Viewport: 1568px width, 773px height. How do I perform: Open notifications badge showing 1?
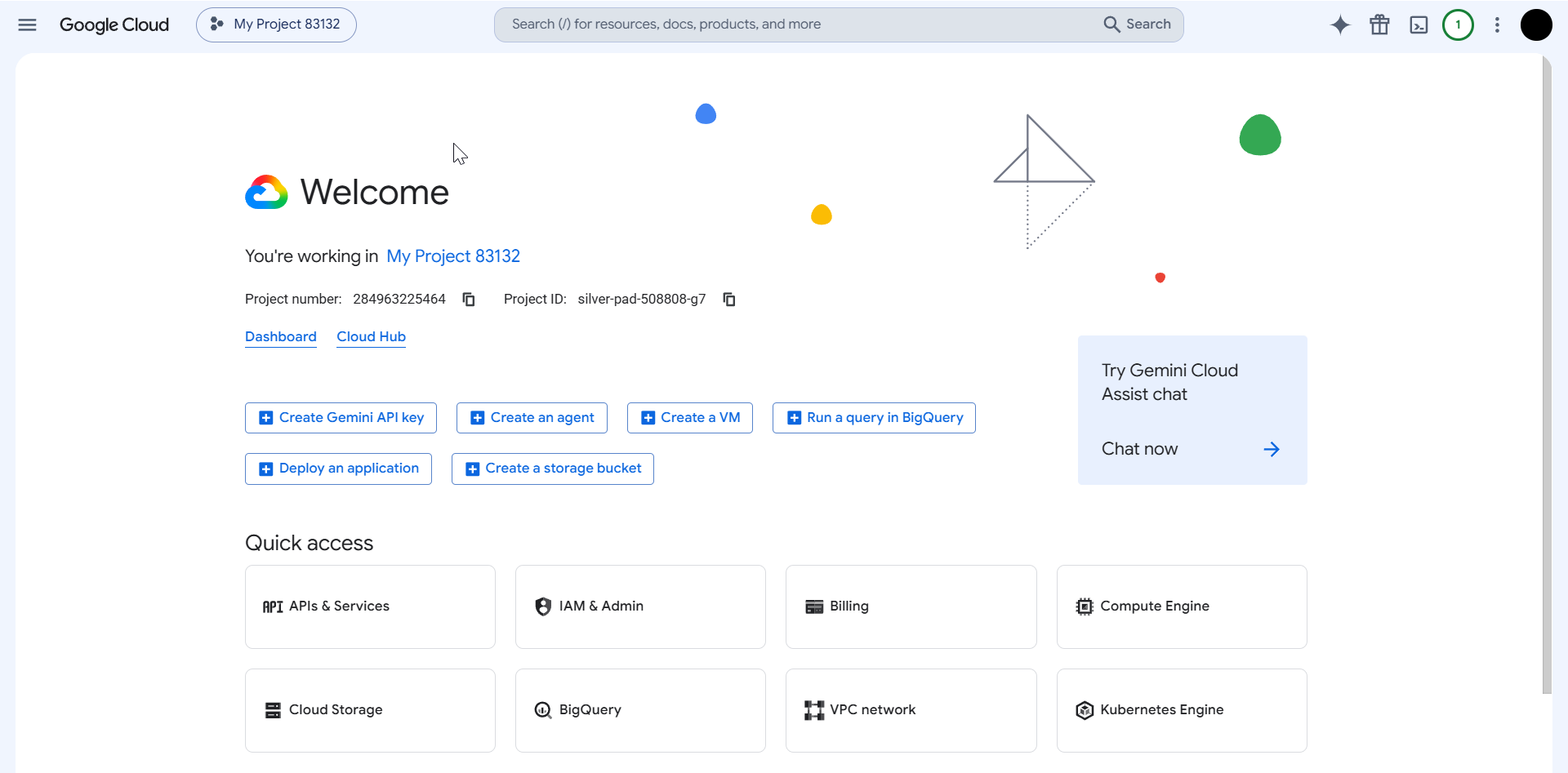(1458, 24)
